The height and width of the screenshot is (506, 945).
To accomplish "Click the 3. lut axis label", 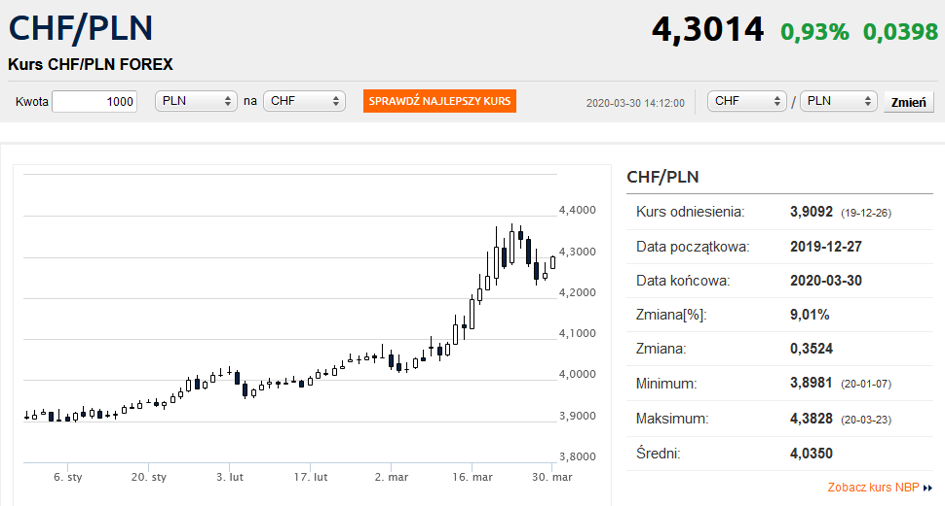I will tap(230, 477).
